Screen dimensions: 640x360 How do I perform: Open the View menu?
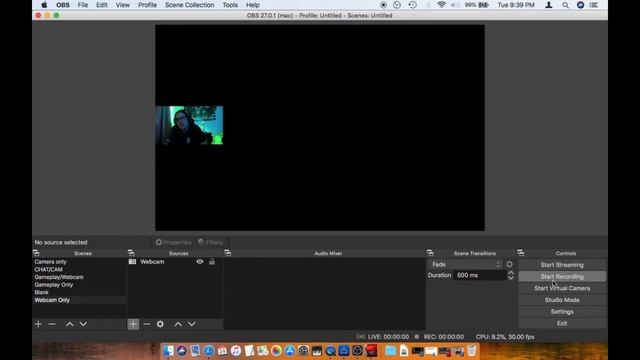point(122,5)
